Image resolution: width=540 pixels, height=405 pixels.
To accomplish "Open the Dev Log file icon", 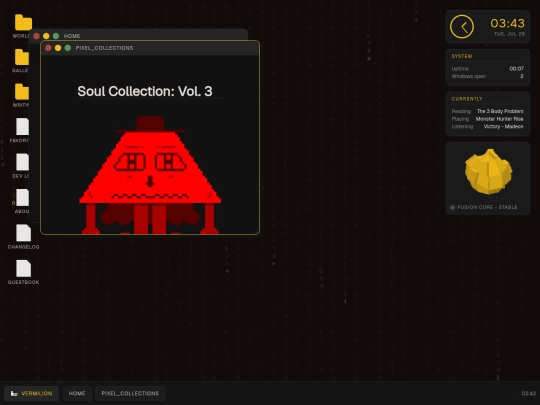I will coord(22,162).
